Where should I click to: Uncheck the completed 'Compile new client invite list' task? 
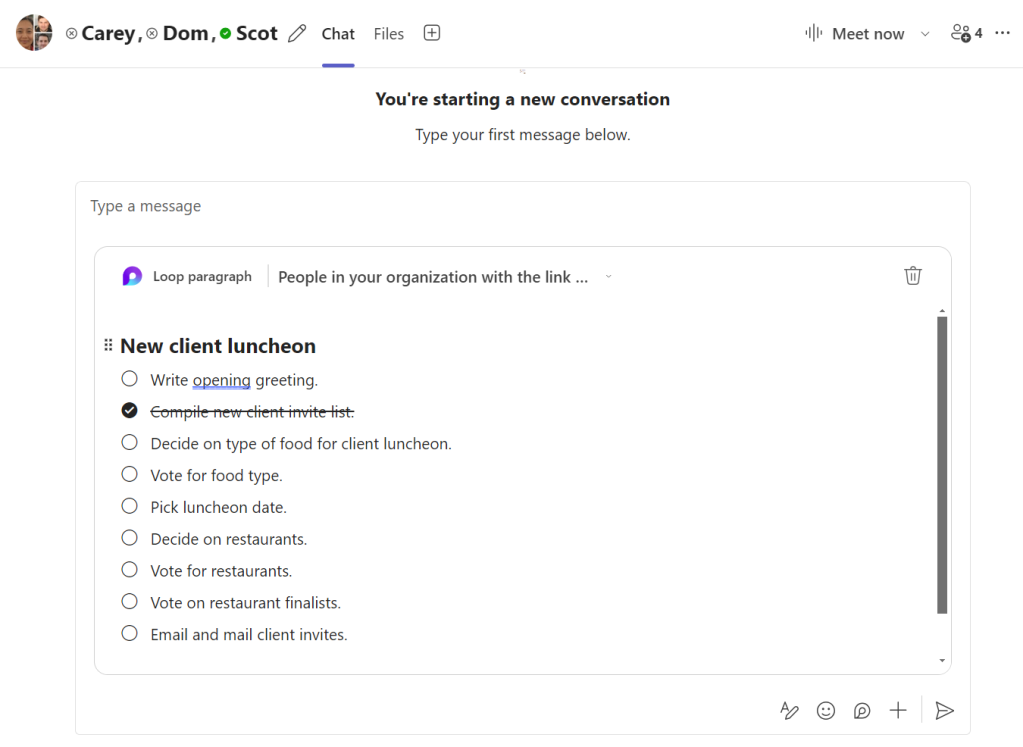coord(129,410)
